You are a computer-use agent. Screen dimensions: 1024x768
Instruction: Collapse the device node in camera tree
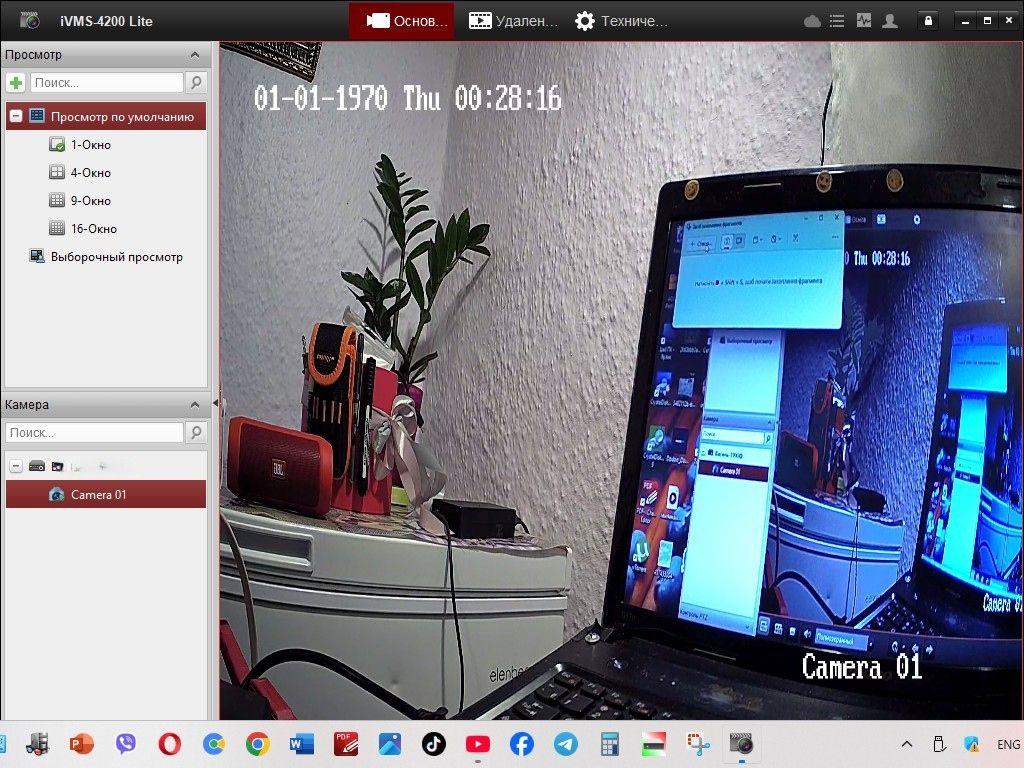(16, 466)
